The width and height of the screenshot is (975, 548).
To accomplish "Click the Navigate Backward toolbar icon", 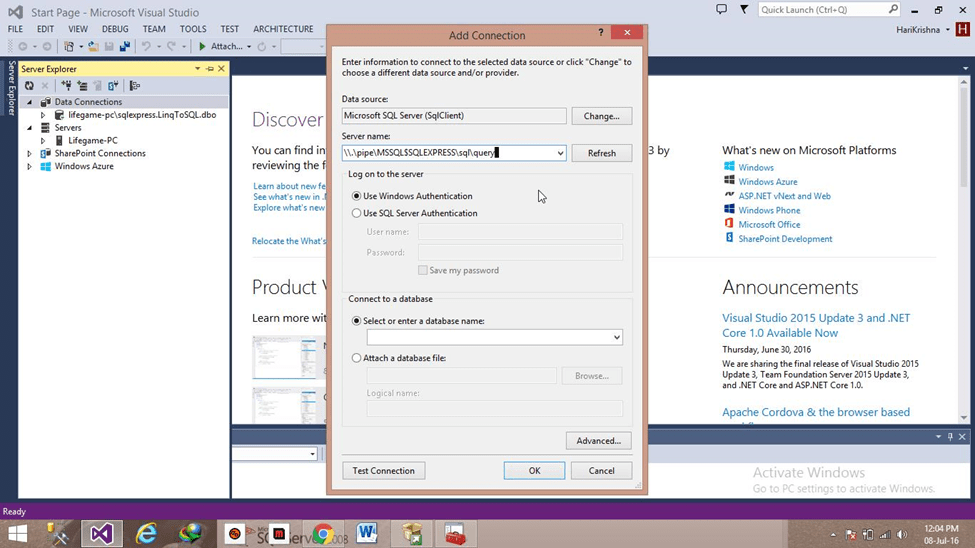I will click(x=23, y=47).
